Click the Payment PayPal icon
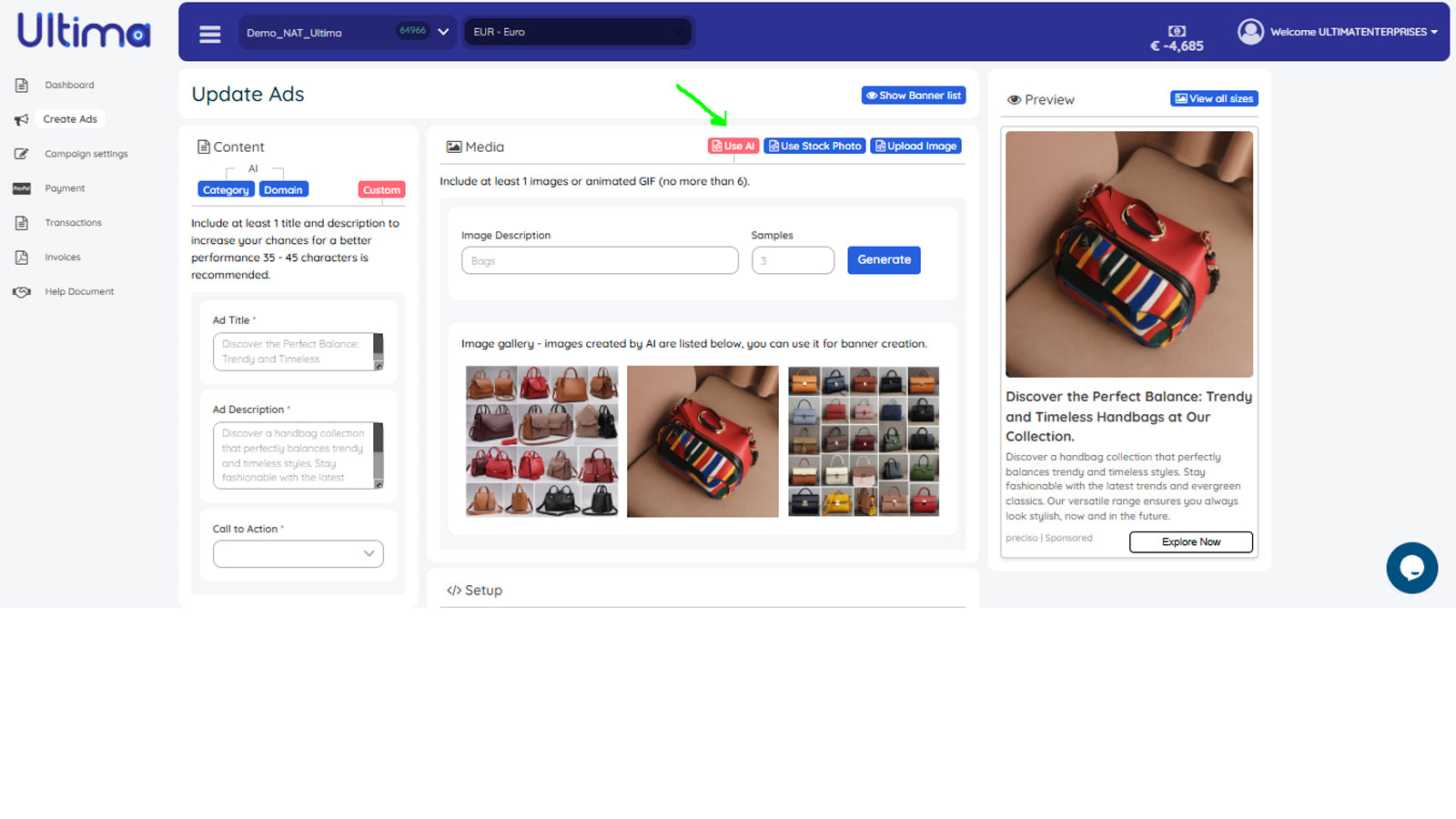 (22, 188)
